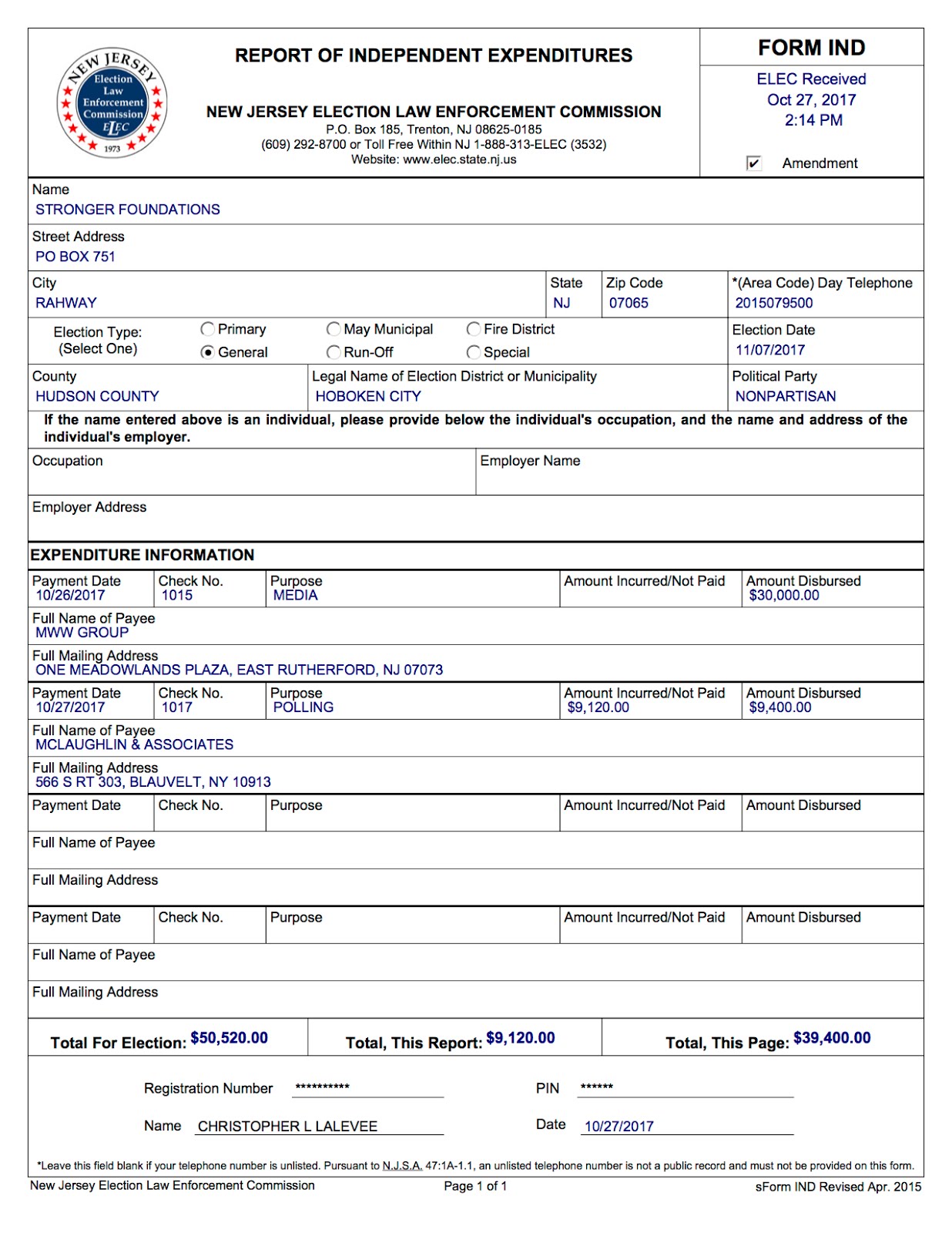
Task: Click the Street Address field PO BOX 751
Action: 75,257
